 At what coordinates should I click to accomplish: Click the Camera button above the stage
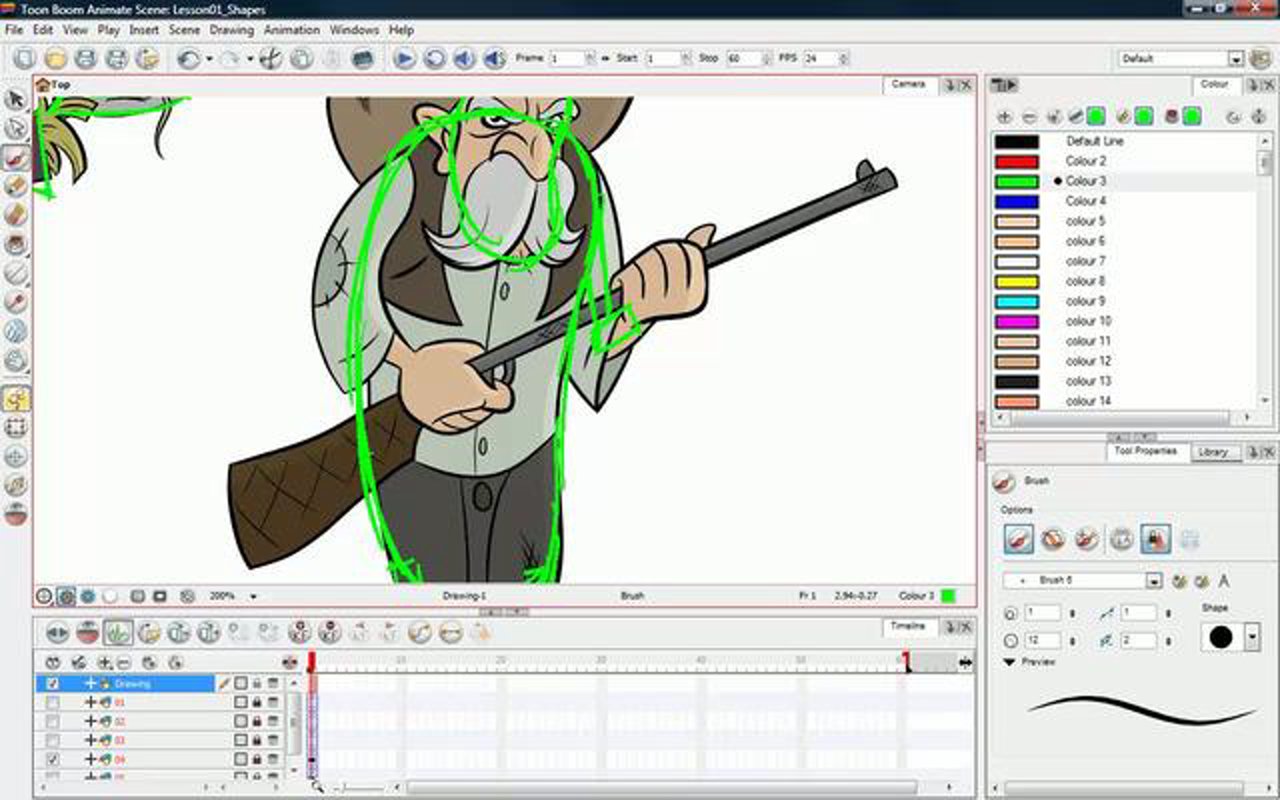pos(908,85)
